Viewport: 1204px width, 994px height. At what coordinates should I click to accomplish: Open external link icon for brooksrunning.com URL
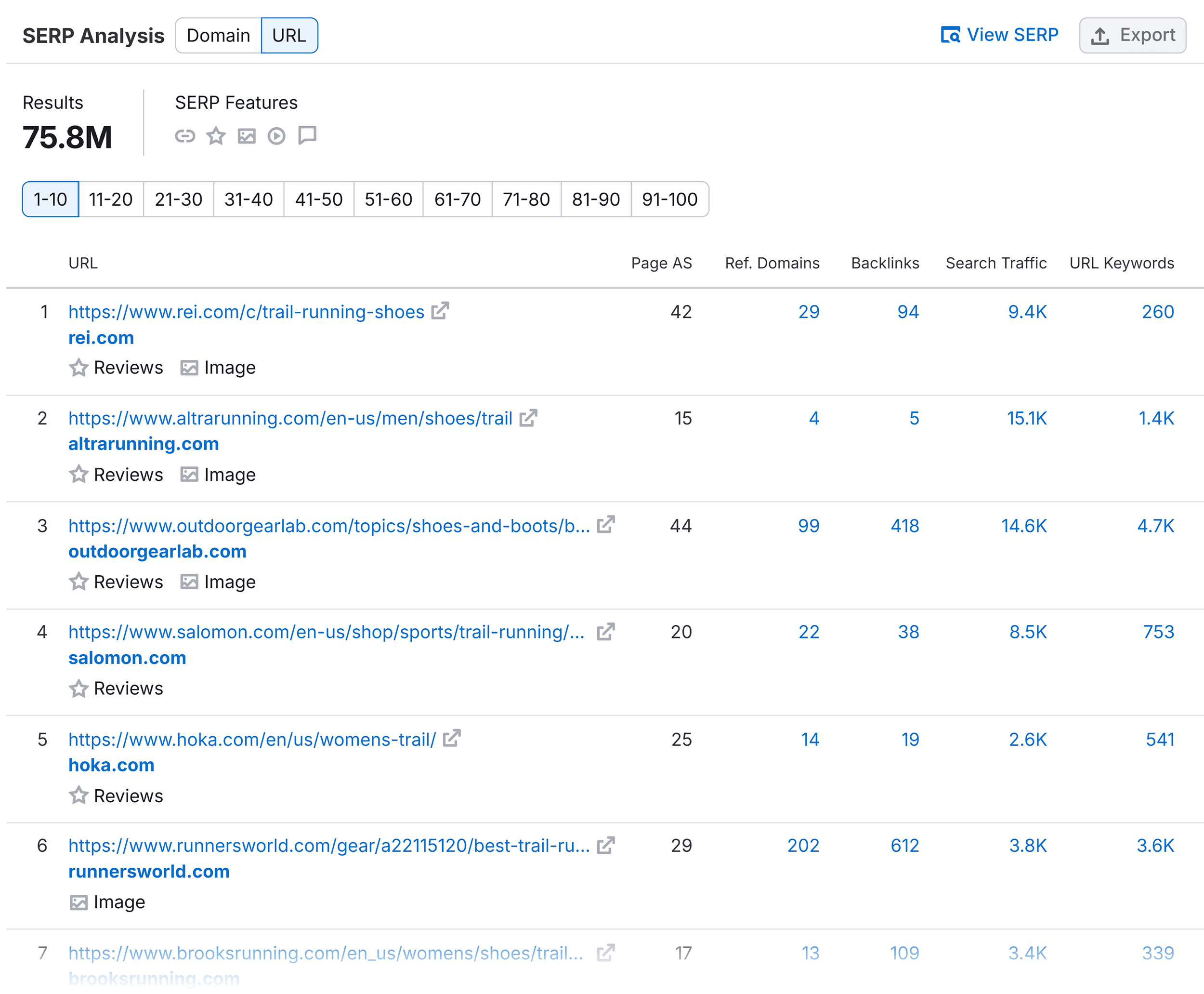605,953
